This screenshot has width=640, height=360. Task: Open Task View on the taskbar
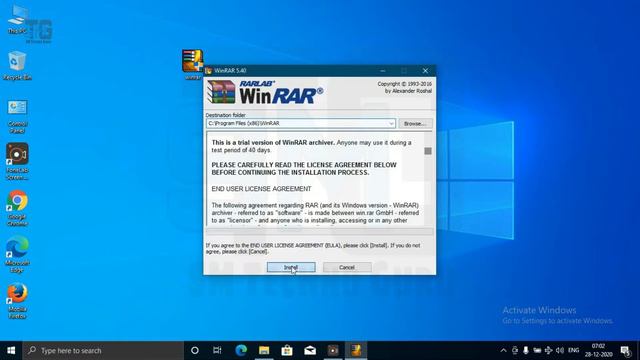[217, 351]
